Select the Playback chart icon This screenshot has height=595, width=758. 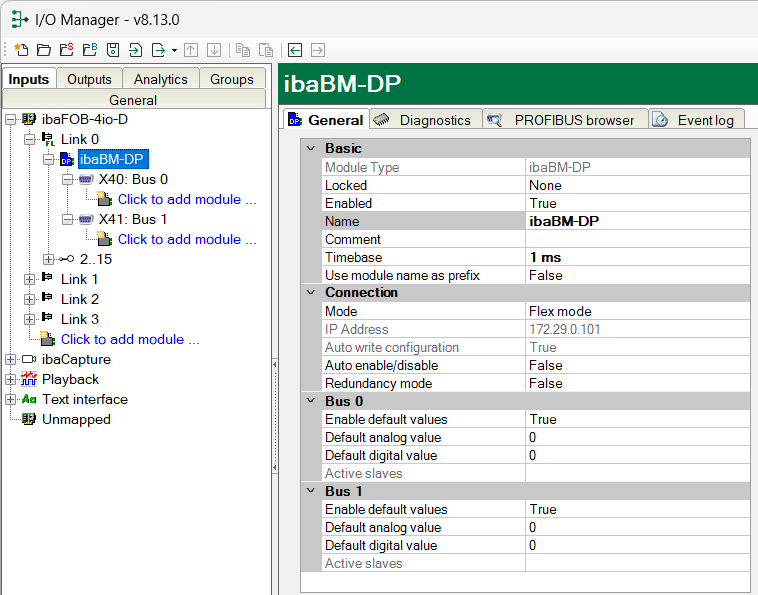point(29,379)
